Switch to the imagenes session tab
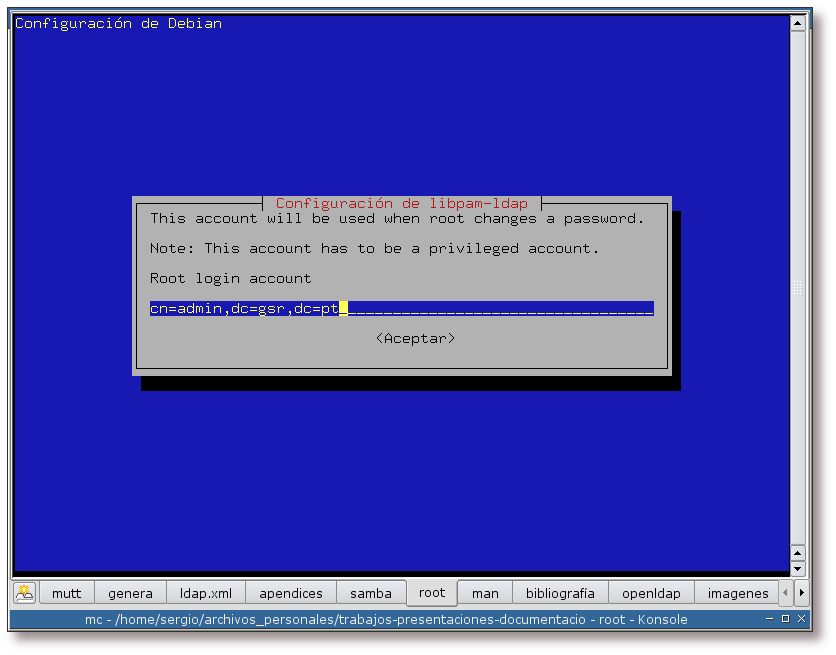 pos(738,593)
